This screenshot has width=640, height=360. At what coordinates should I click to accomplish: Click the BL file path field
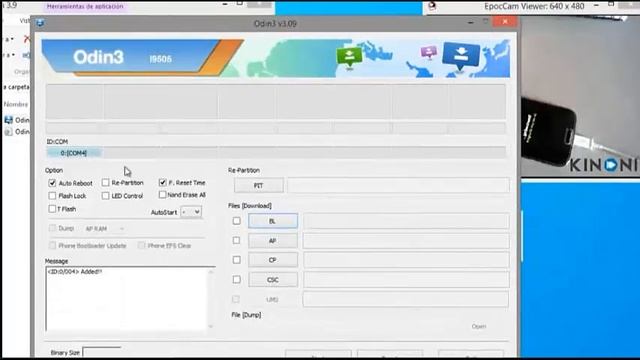406,221
